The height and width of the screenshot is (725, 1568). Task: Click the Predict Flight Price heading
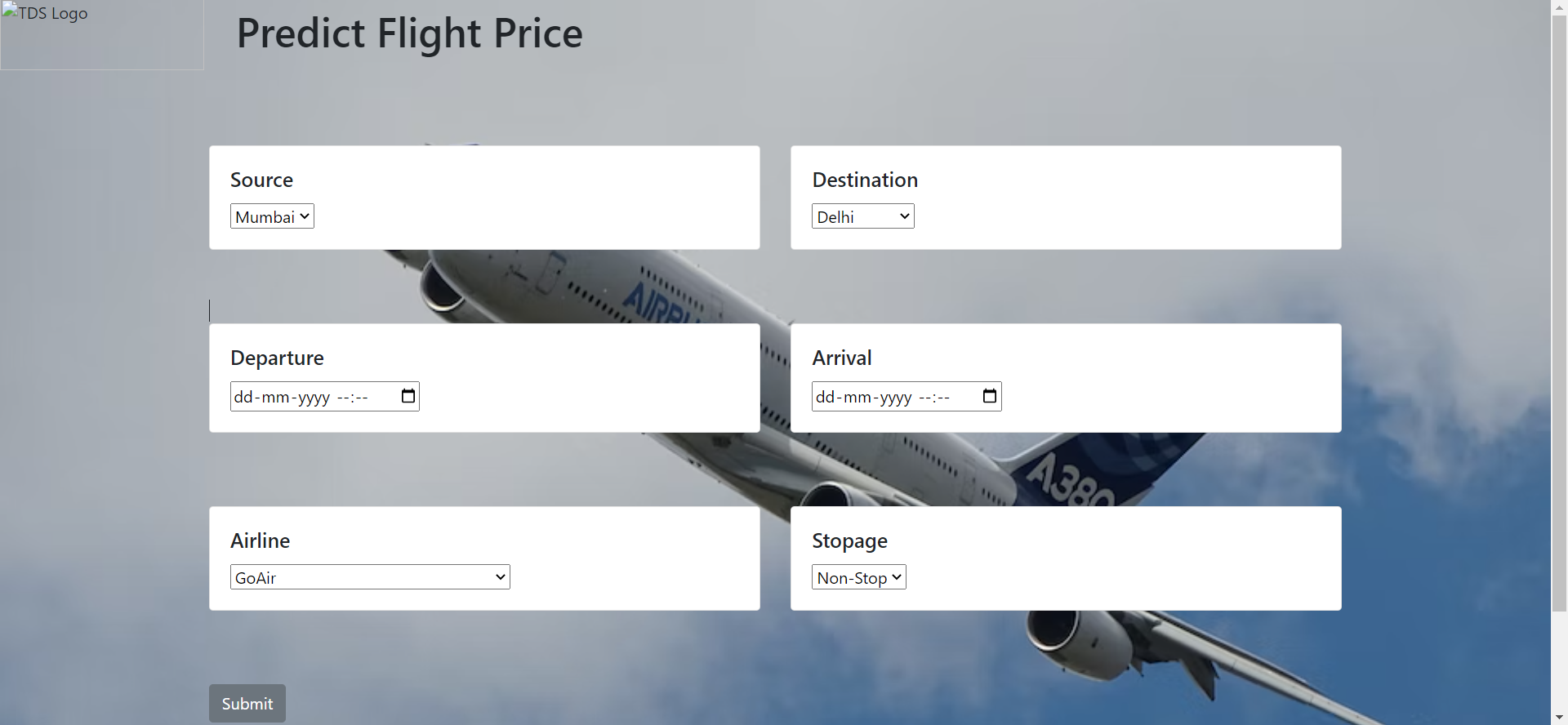[409, 33]
